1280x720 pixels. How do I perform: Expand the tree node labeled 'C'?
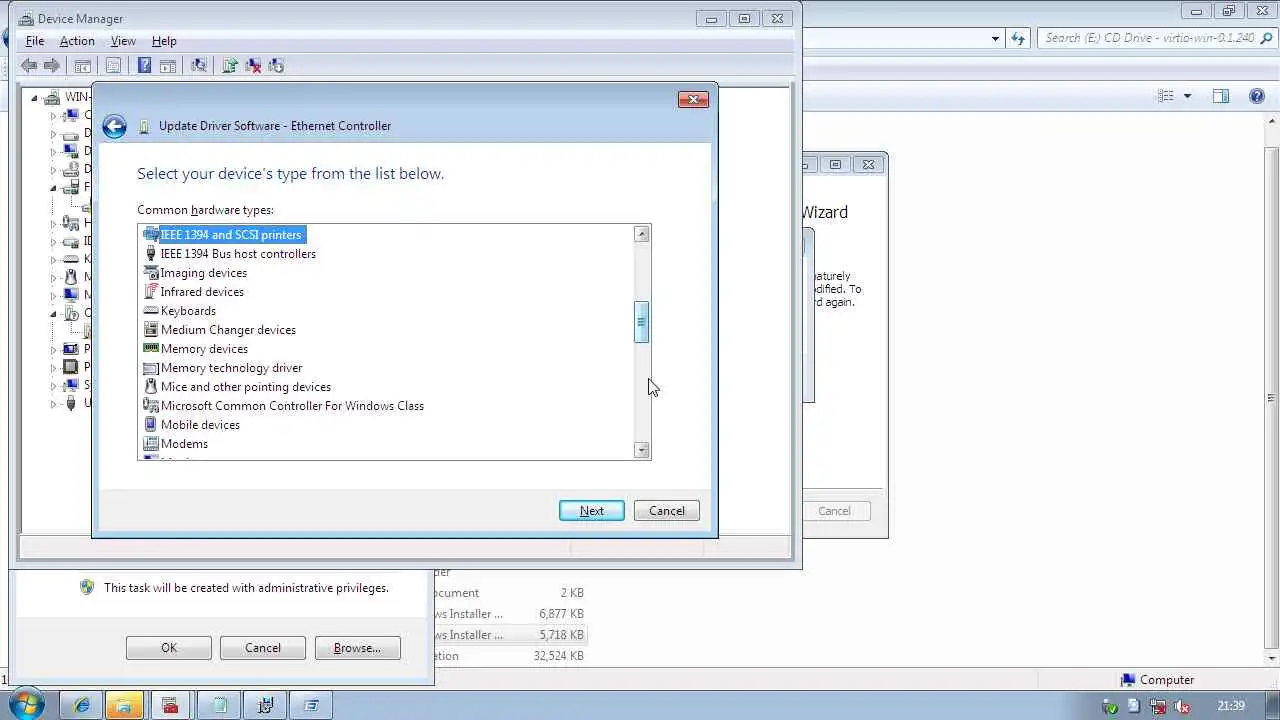click(x=54, y=115)
